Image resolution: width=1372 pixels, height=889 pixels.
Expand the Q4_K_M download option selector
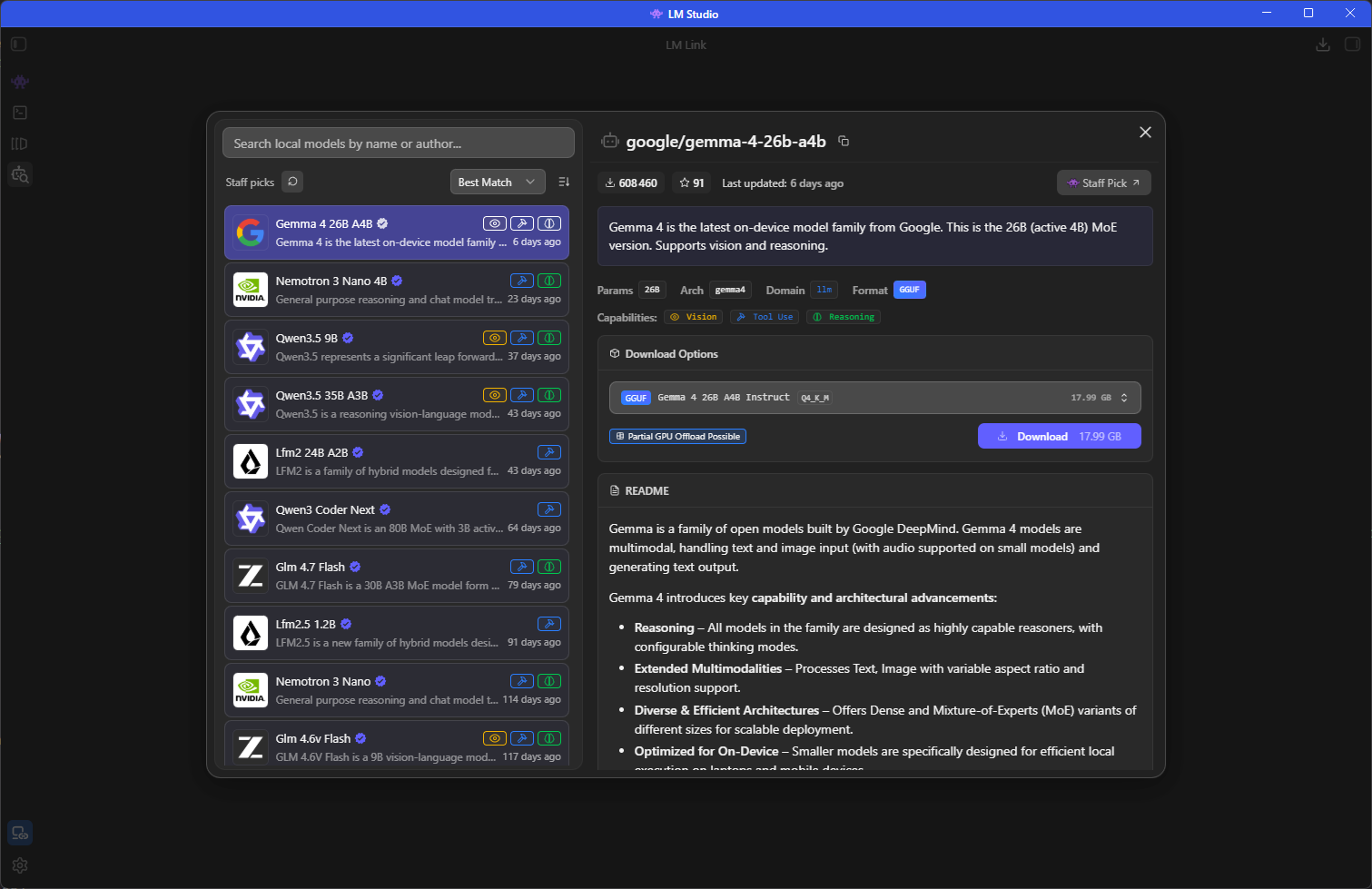click(x=875, y=398)
